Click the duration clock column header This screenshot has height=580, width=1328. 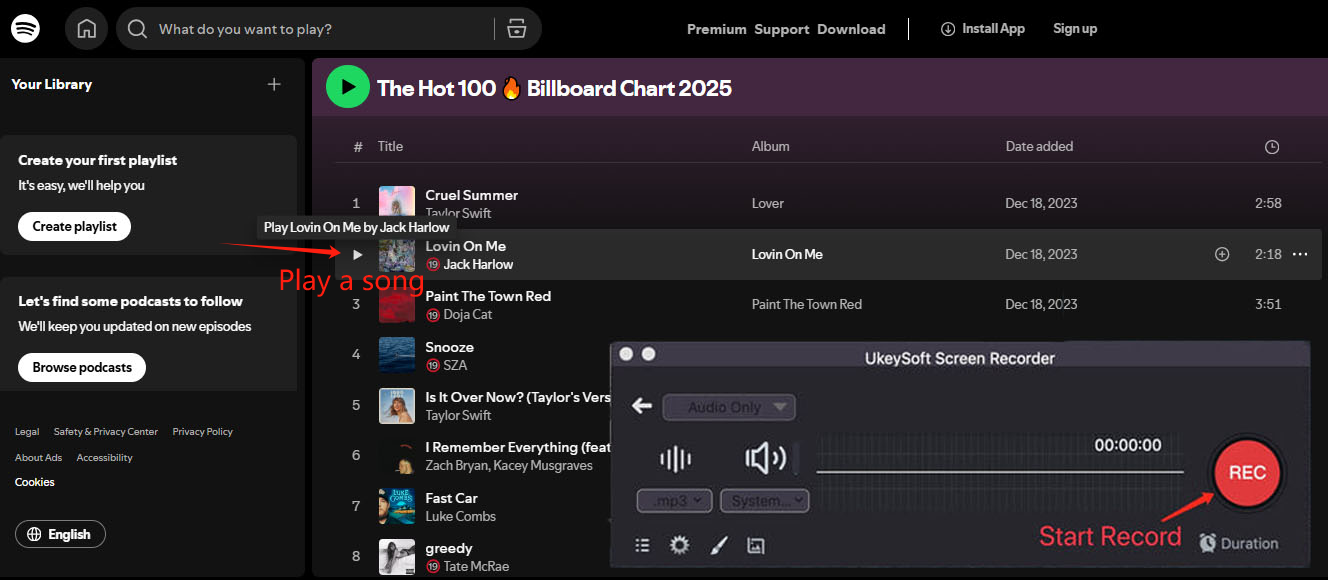[1272, 147]
